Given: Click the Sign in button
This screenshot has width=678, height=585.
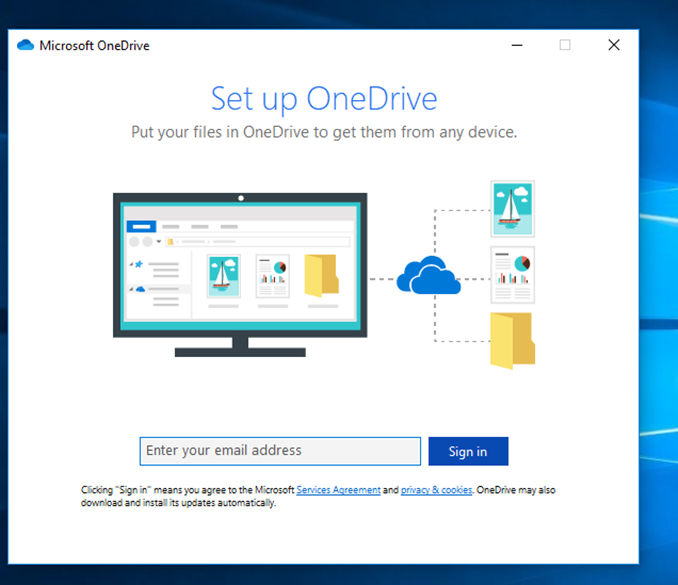Looking at the screenshot, I should pos(468,451).
